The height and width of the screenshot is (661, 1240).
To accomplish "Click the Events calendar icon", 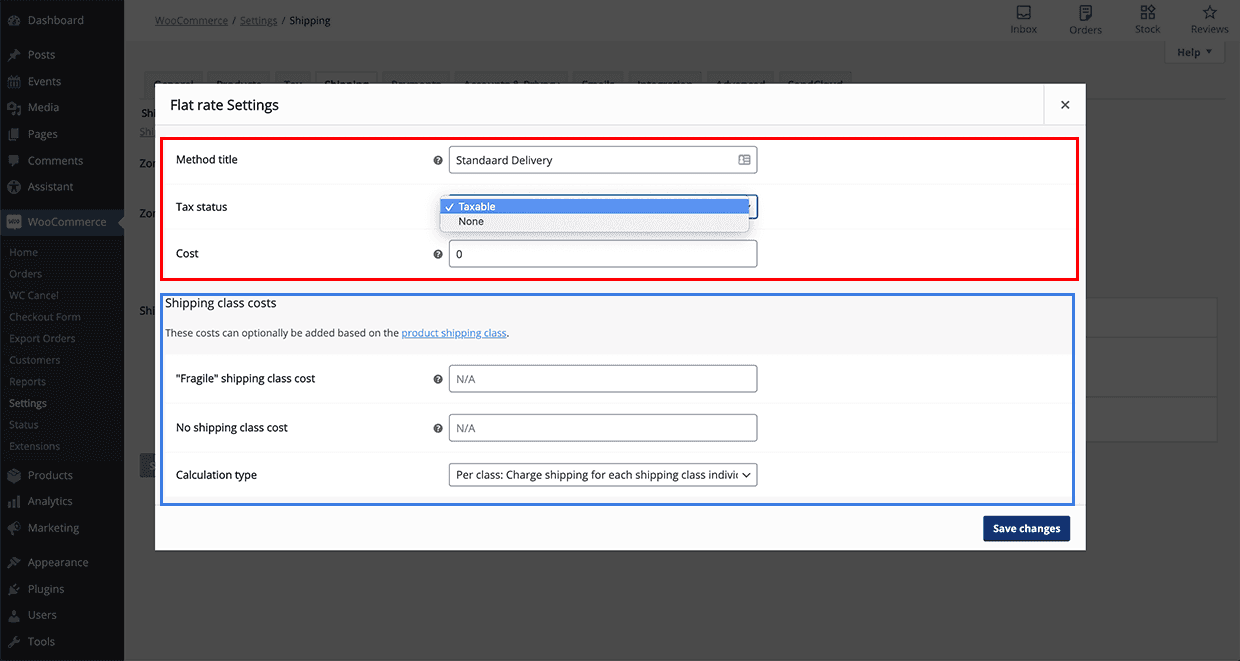I will coord(13,81).
